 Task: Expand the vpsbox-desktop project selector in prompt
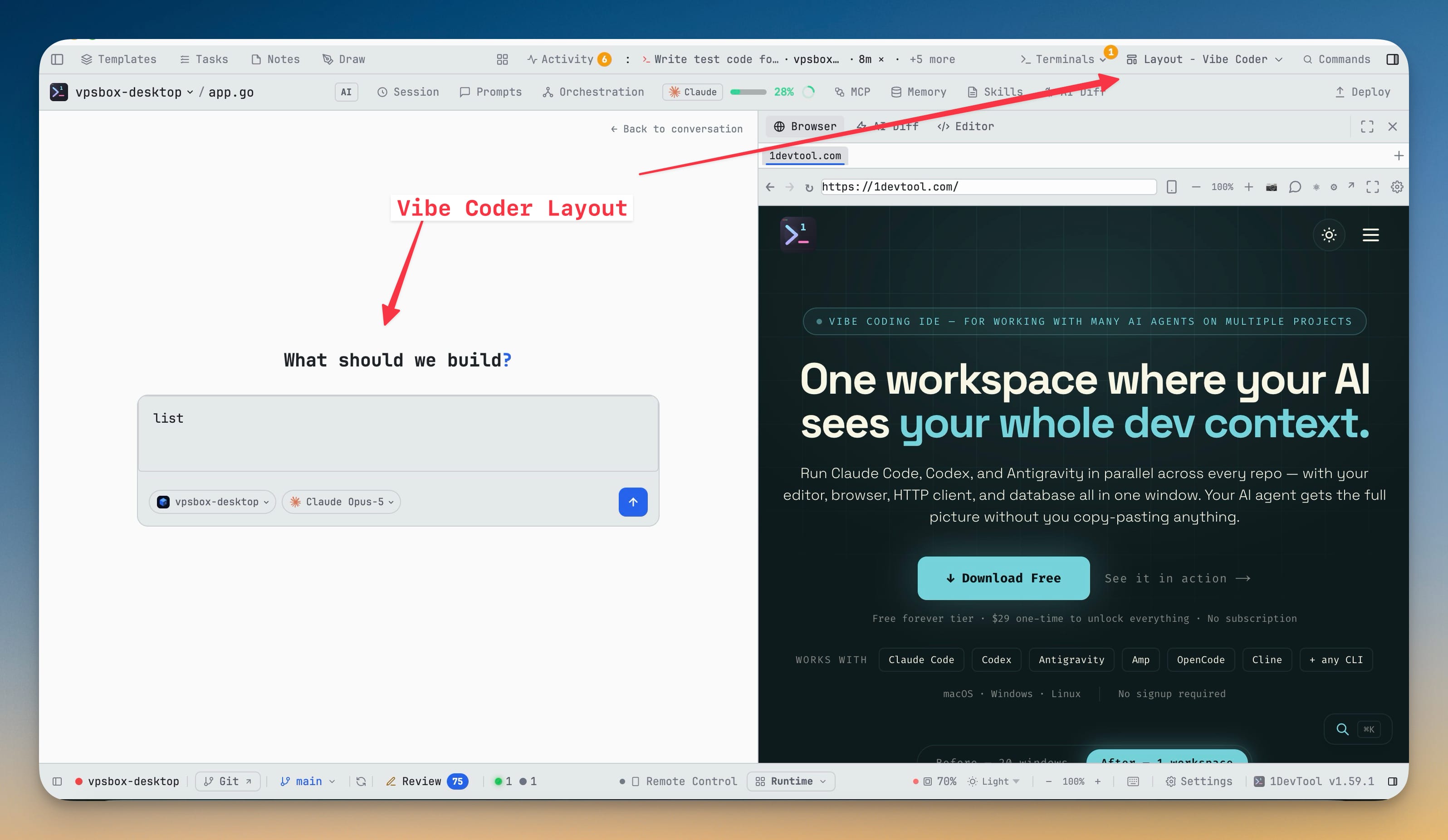point(213,502)
